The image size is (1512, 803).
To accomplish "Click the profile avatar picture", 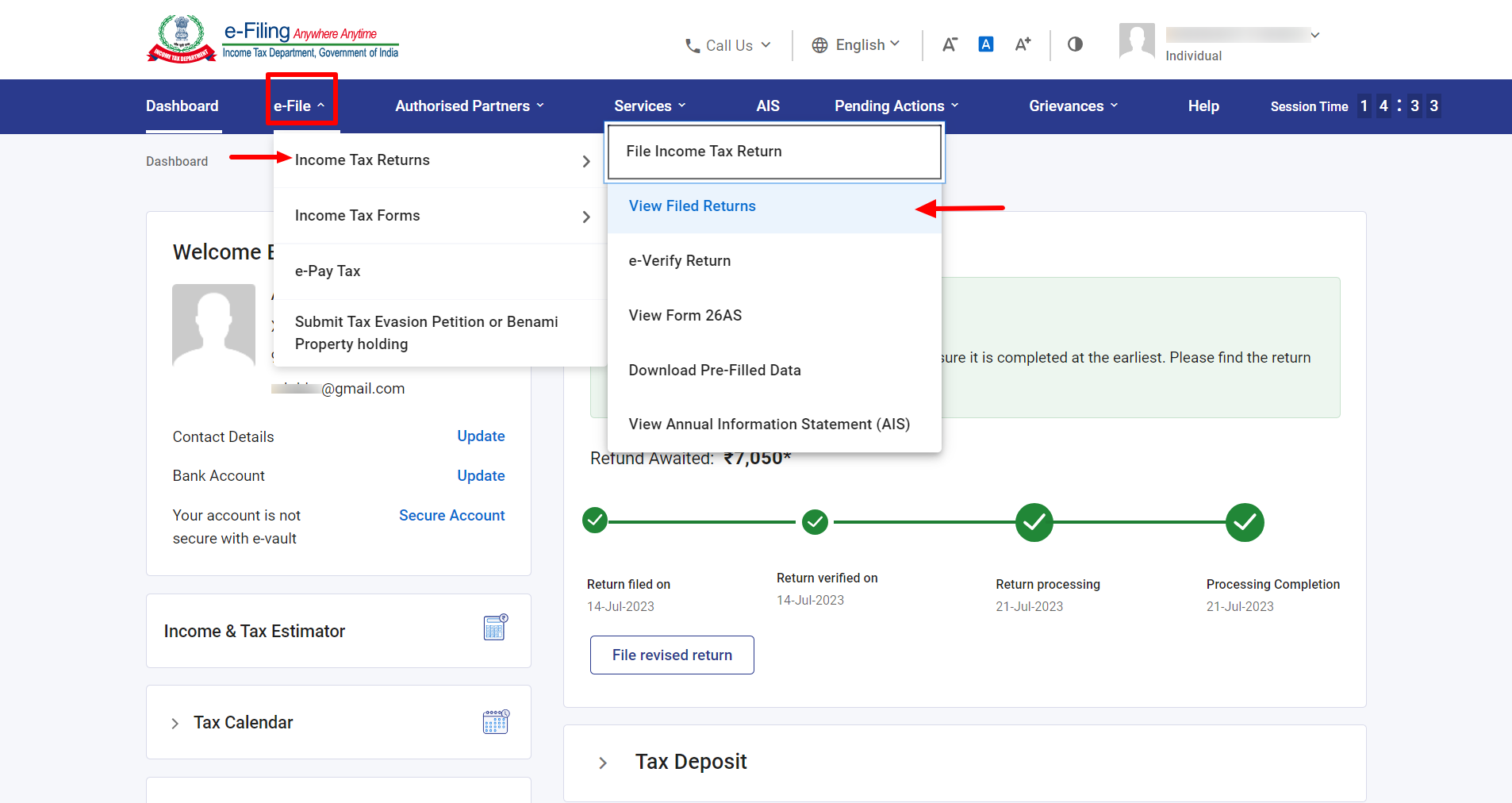I will pos(1137,41).
